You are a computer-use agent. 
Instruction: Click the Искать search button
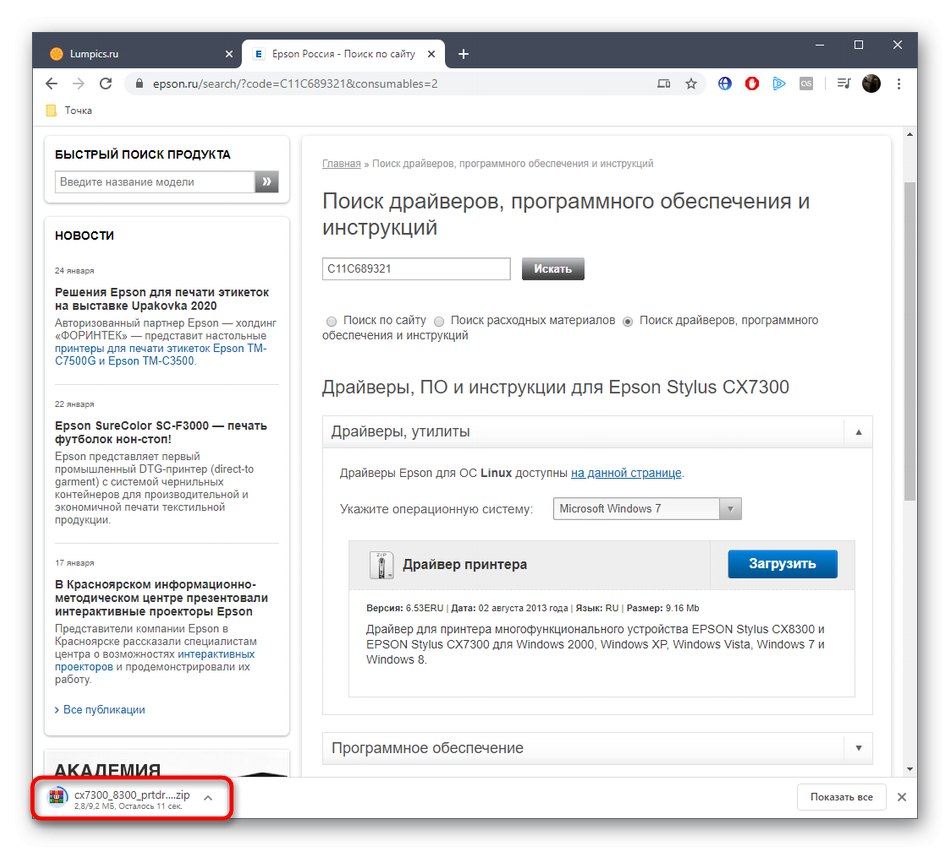[553, 269]
